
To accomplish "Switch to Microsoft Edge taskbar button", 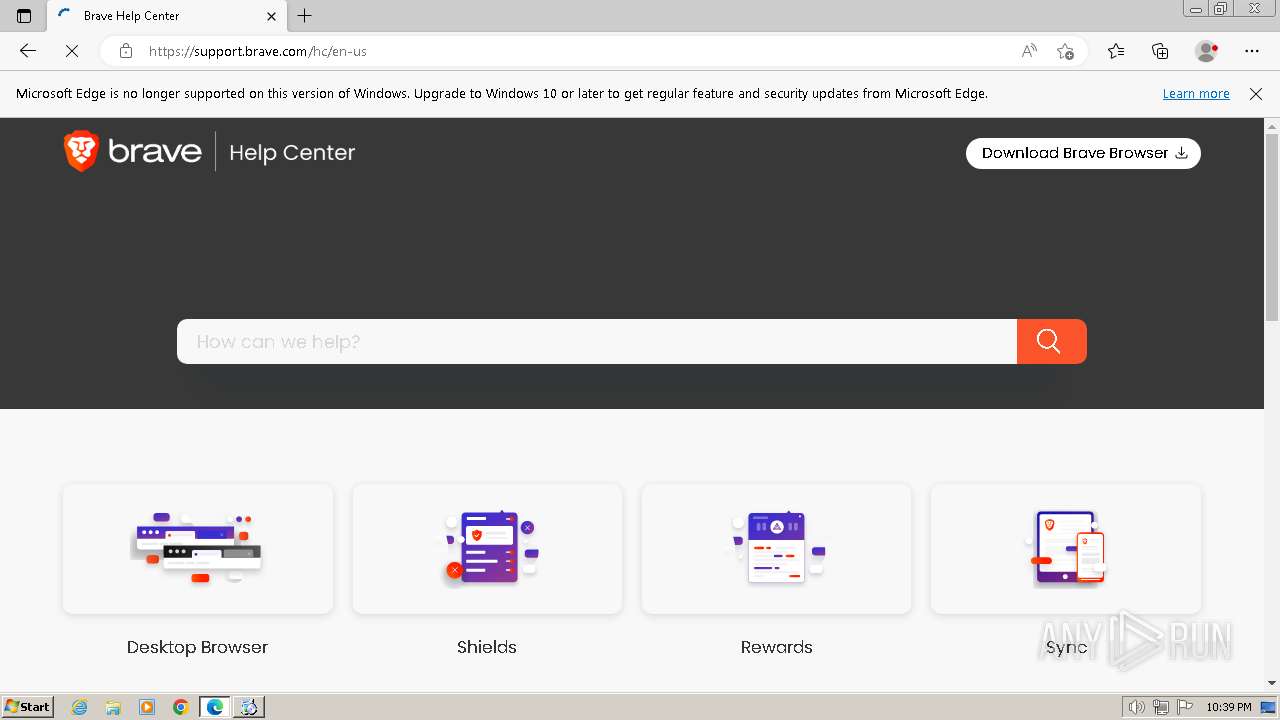I will 215,707.
